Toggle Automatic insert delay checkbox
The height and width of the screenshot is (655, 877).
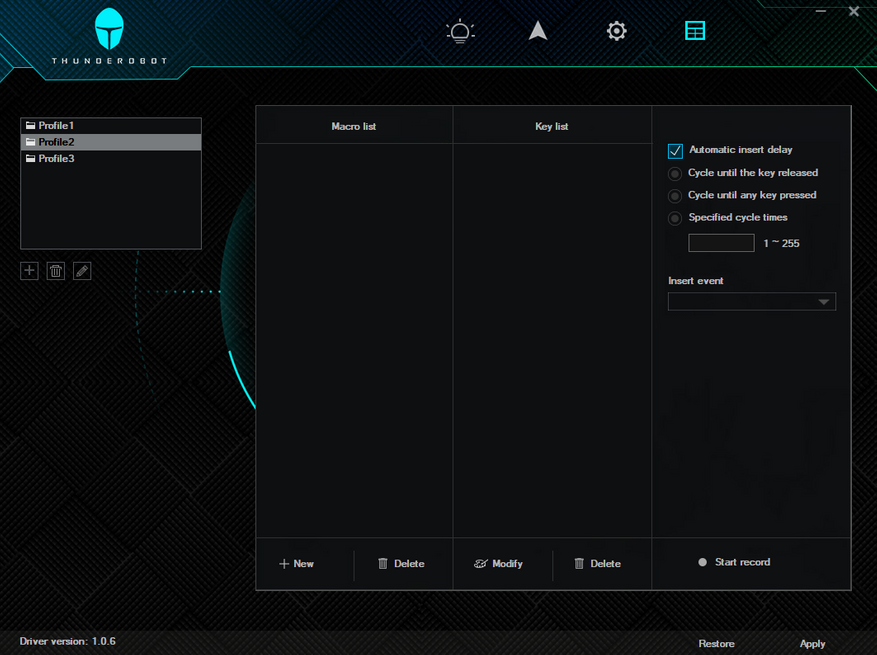point(675,150)
